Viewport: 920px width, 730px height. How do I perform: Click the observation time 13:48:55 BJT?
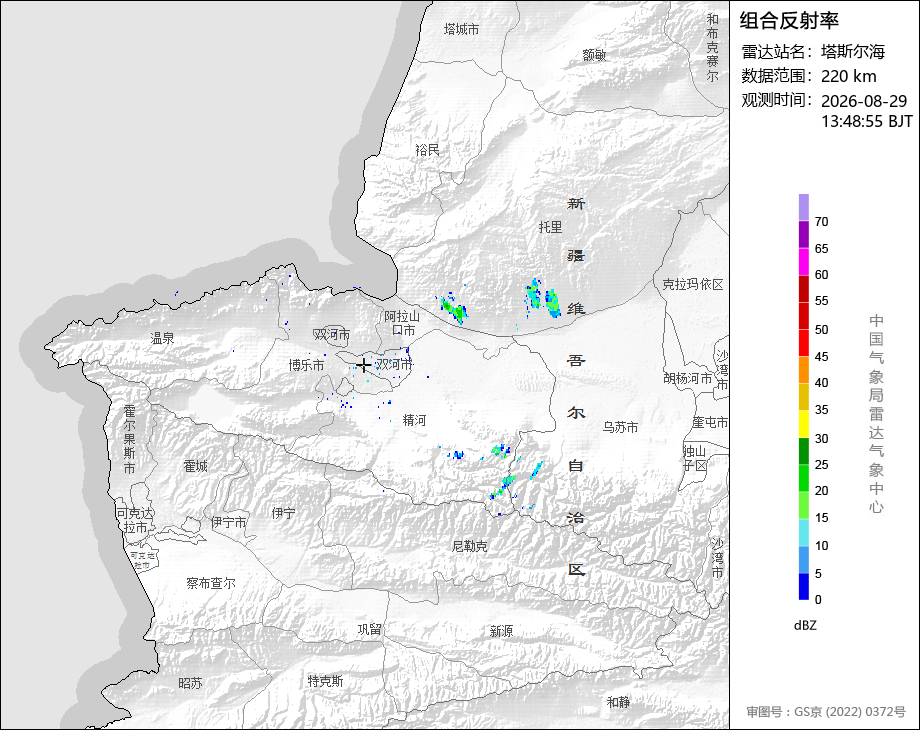(x=867, y=121)
